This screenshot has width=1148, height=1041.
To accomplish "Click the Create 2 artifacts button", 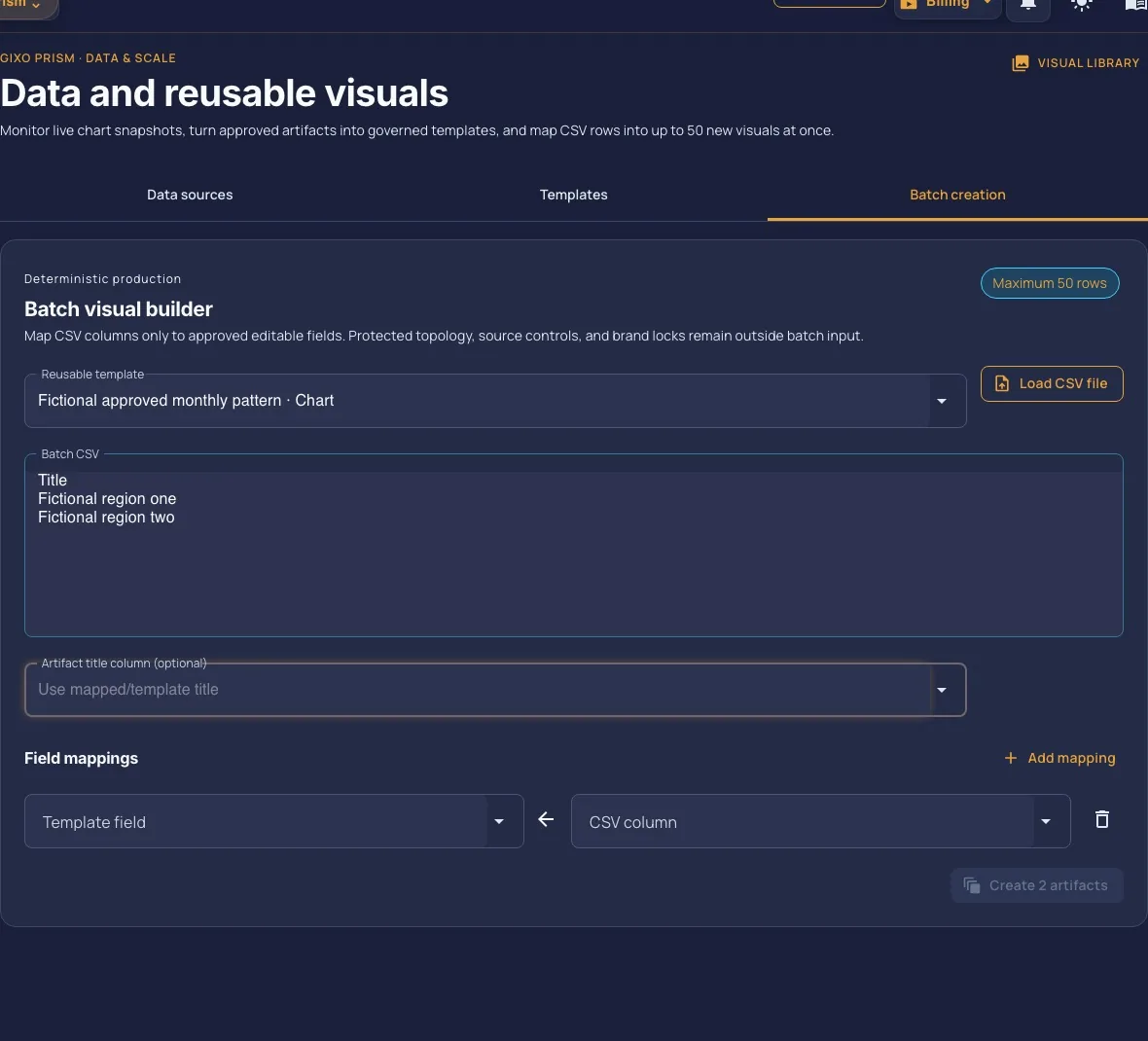I will coord(1037,885).
